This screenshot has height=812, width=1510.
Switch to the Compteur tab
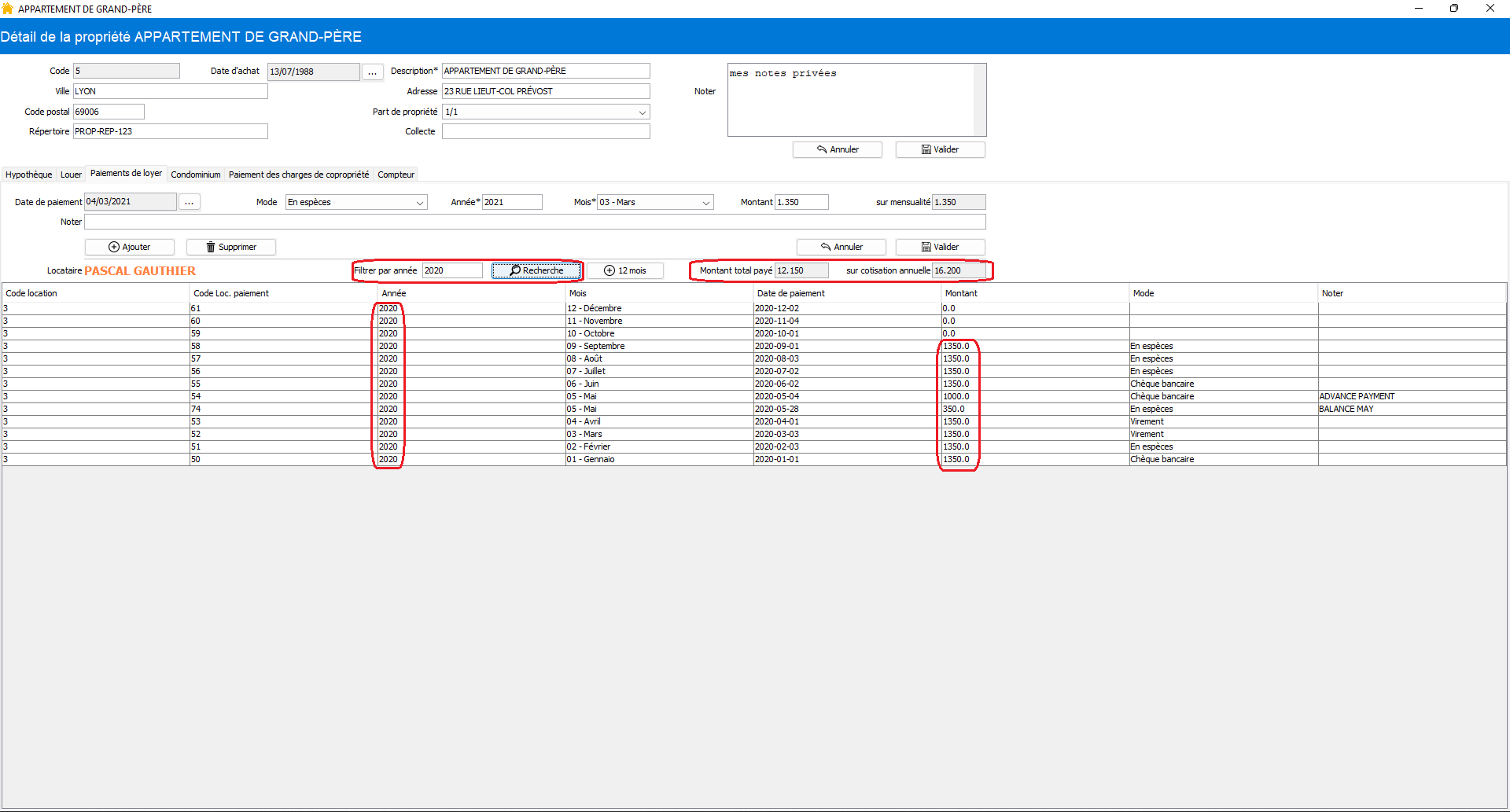tap(396, 175)
